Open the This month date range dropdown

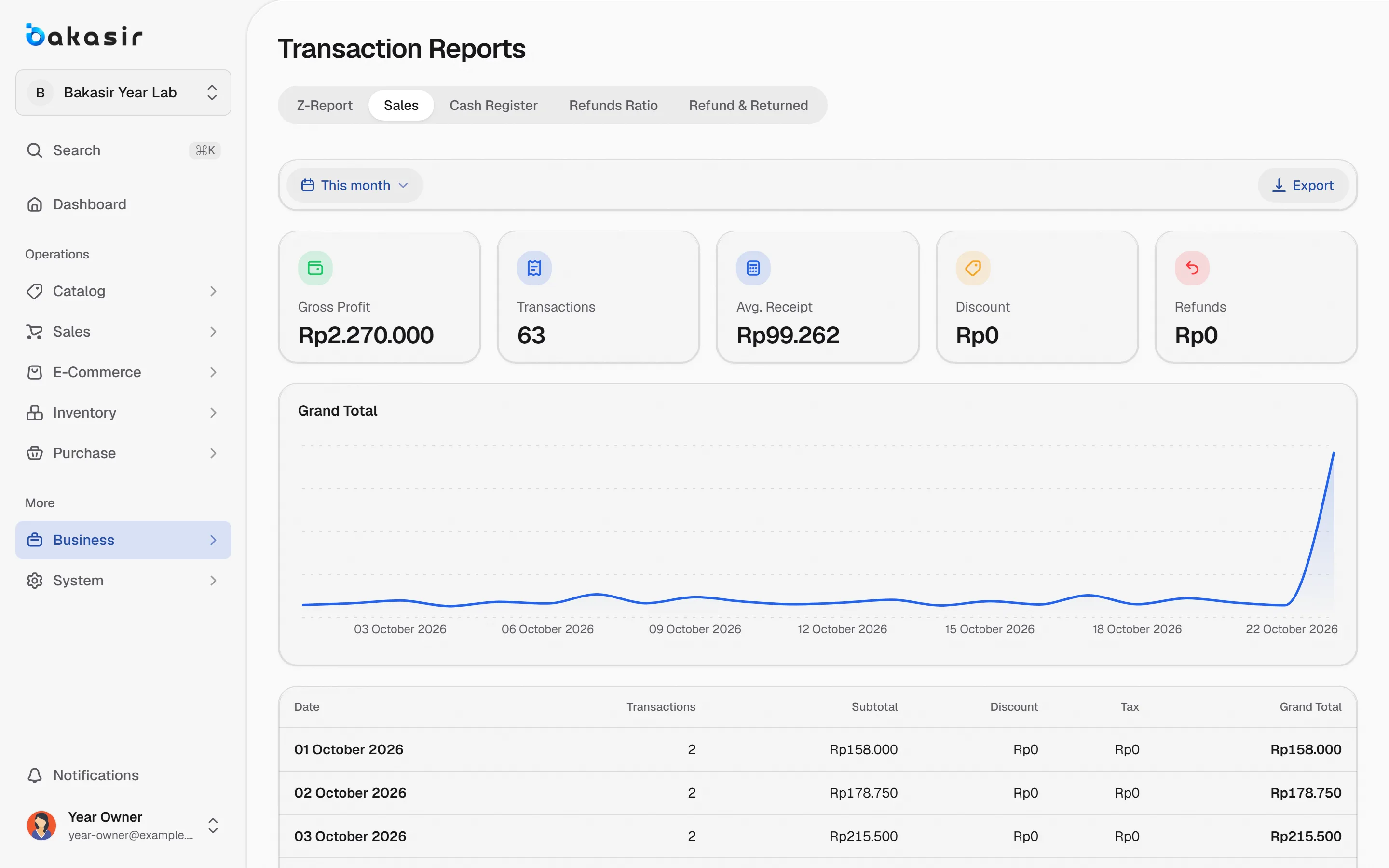pyautogui.click(x=354, y=186)
